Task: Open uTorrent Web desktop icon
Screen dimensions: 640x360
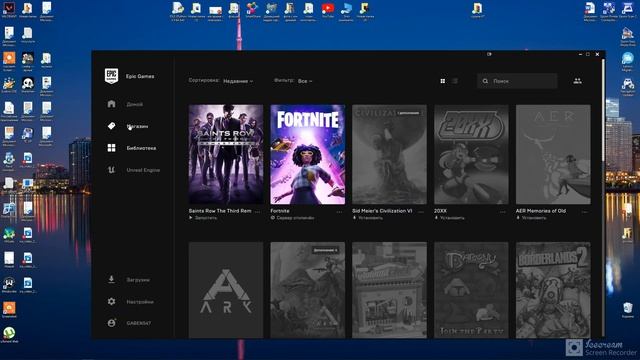Action: [x=9, y=335]
